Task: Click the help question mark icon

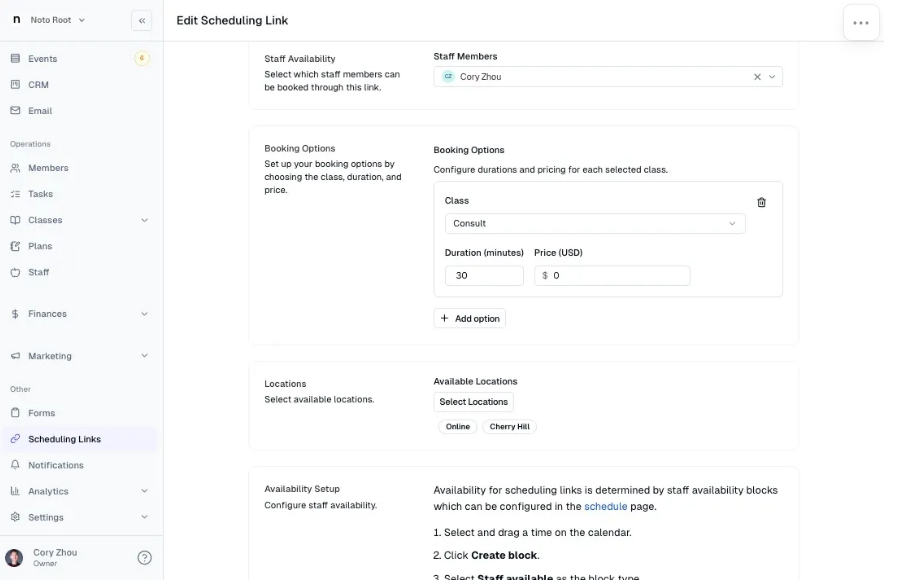Action: 144,558
